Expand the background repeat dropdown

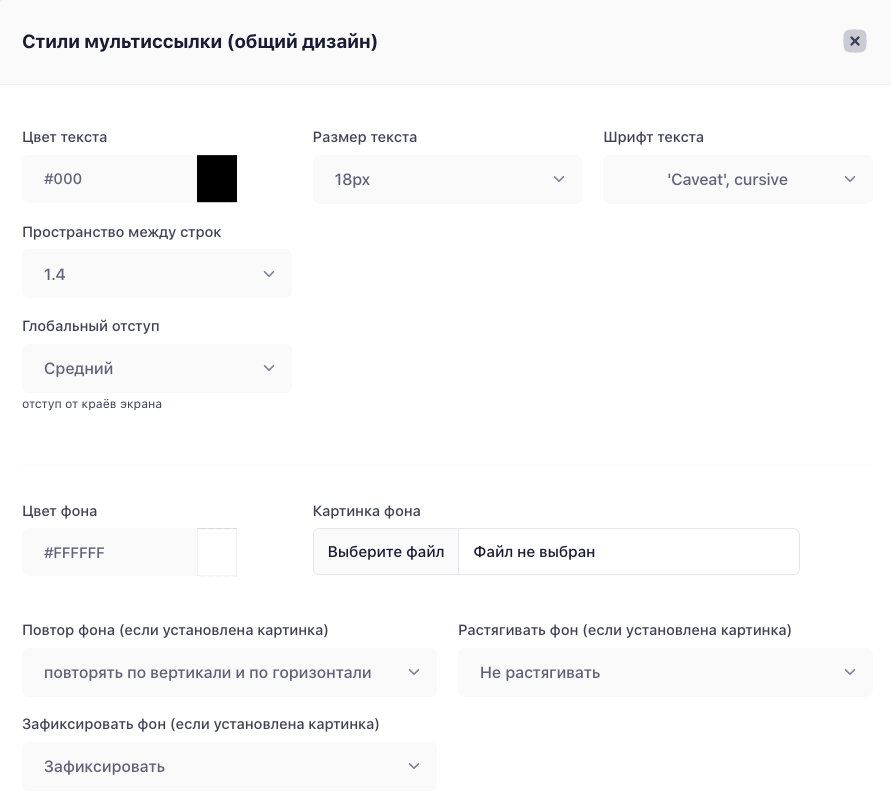click(230, 673)
